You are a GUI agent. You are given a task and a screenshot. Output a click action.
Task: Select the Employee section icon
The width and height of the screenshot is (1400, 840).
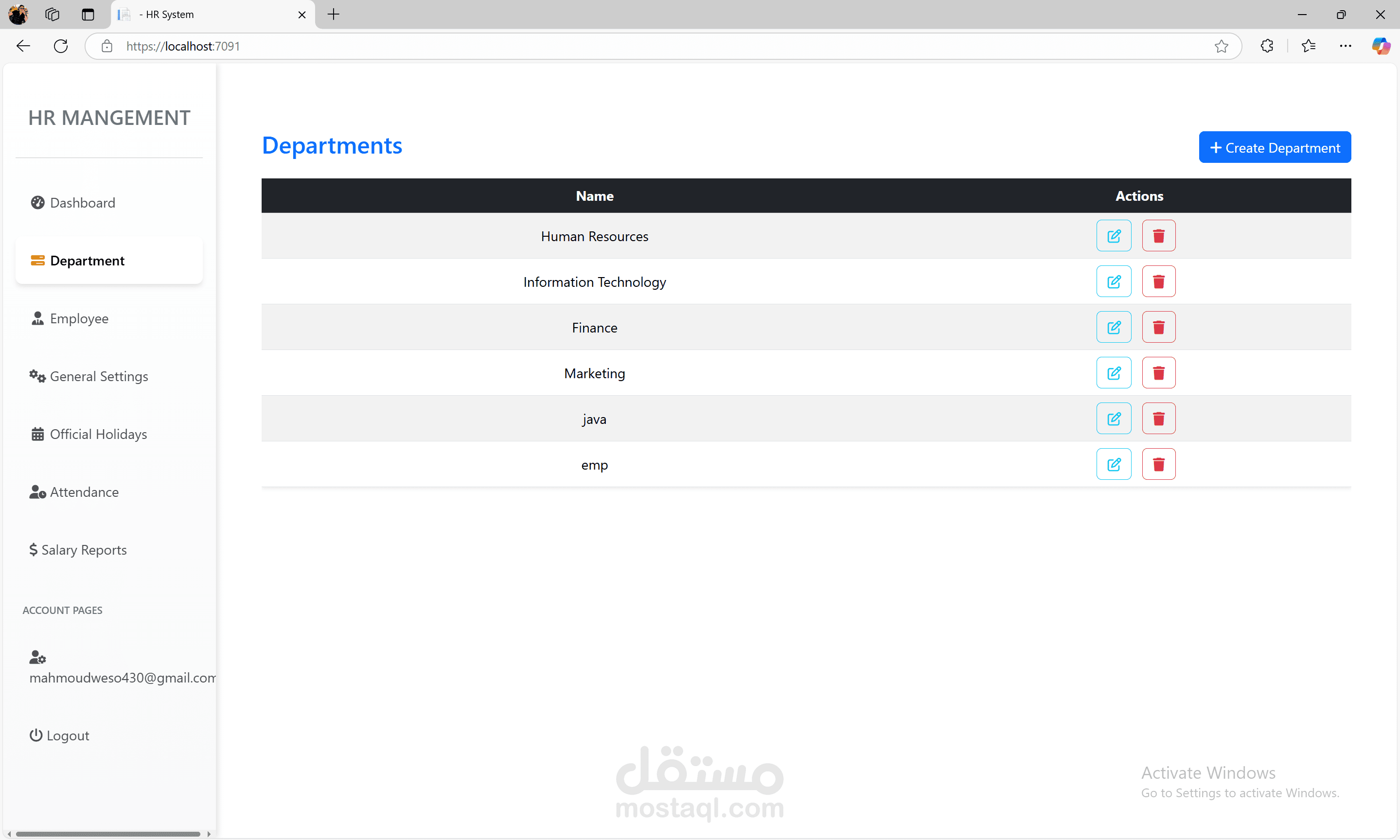(37, 318)
